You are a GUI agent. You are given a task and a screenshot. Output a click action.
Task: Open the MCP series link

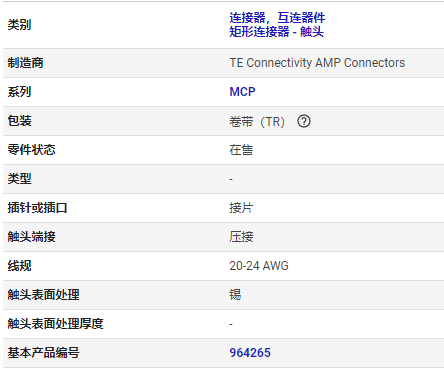tap(242, 92)
